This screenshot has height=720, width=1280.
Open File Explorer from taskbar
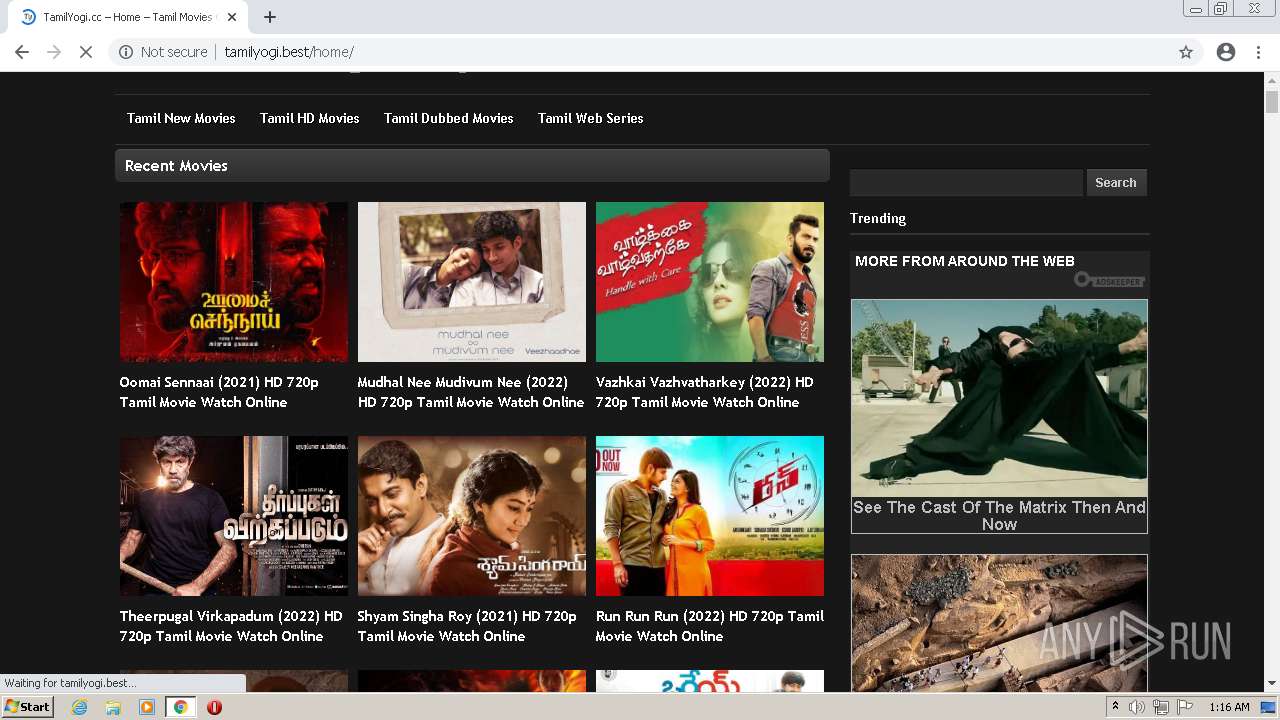pyautogui.click(x=113, y=707)
